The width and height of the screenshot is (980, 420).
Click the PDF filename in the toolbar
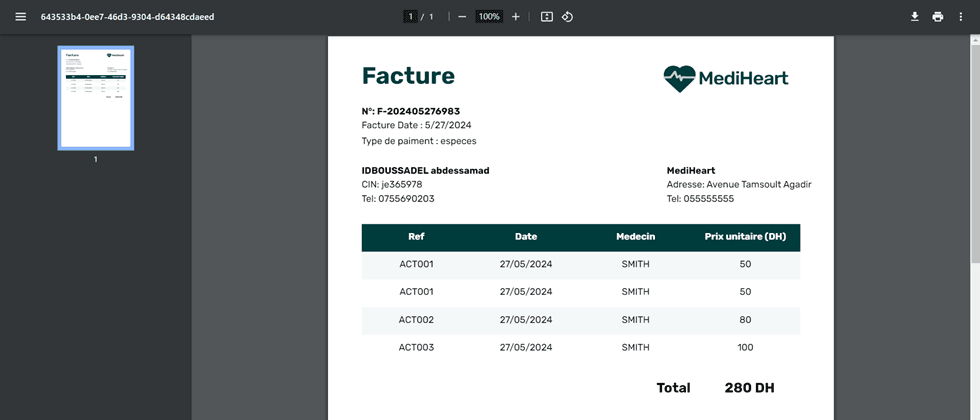(x=127, y=17)
